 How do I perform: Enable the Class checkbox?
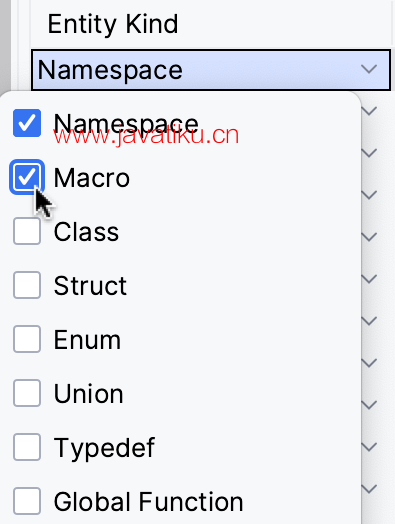[x=27, y=231]
